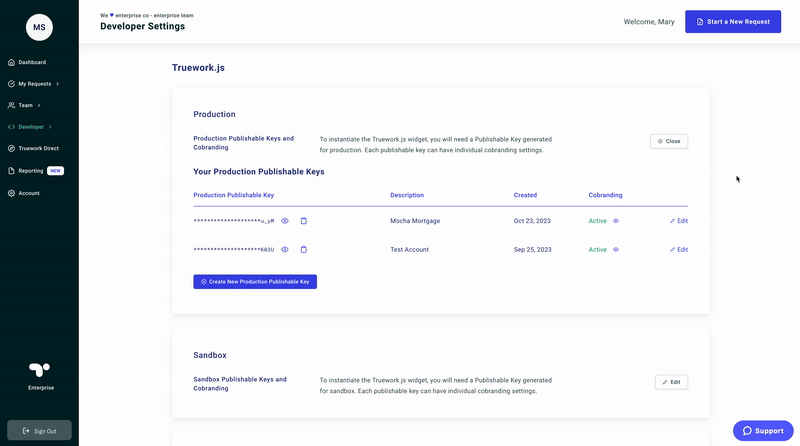Reveal the Mocha Mortgage publishable key
Screen dimensions: 800x446
[285, 221]
